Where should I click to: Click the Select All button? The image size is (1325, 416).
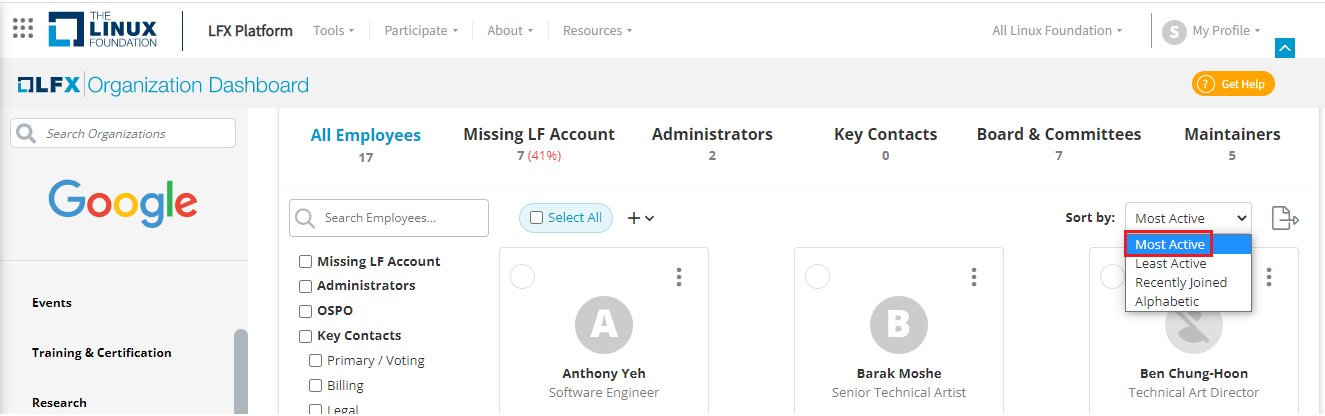pyautogui.click(x=566, y=218)
